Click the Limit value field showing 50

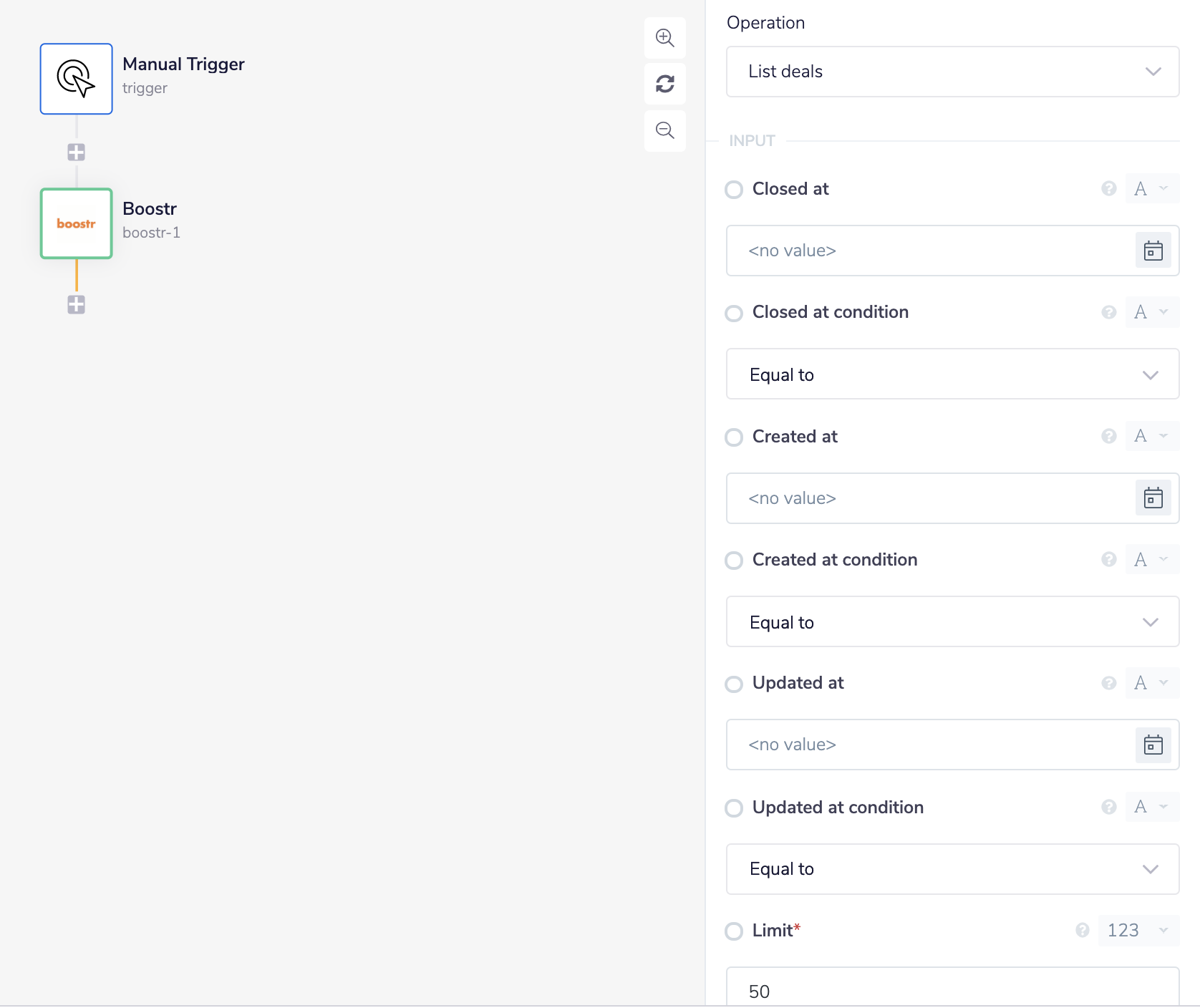point(952,991)
